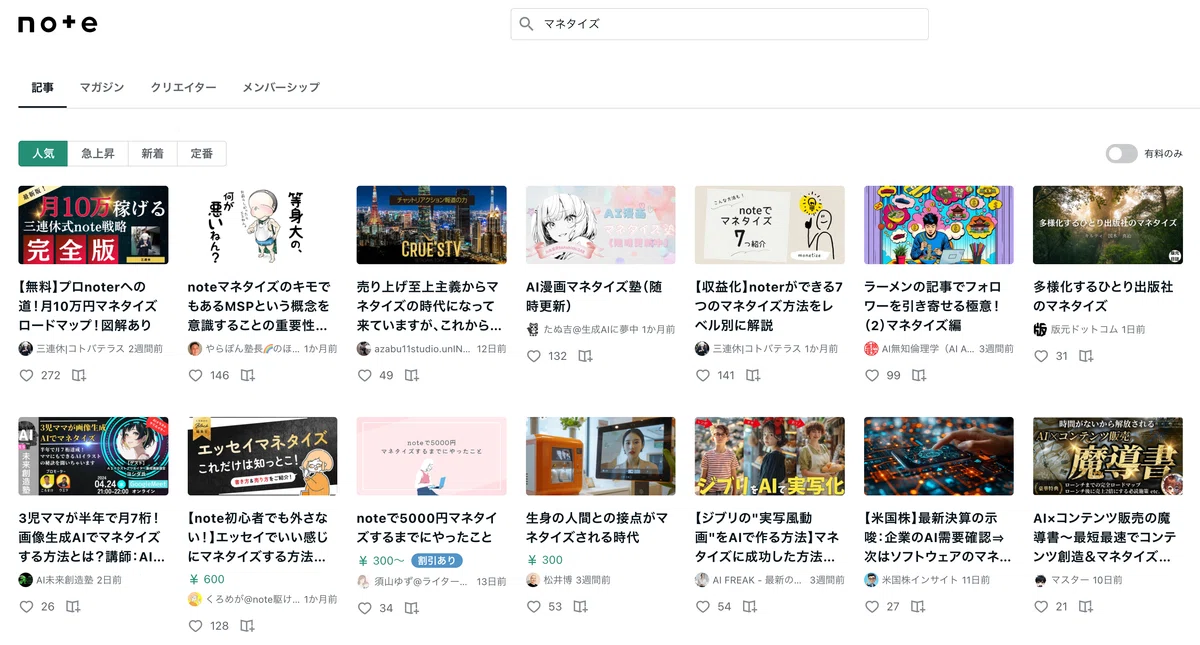Screen dimensions: 1200x645
Task: Open the night city skyline thumbnail
Action: (431, 225)
